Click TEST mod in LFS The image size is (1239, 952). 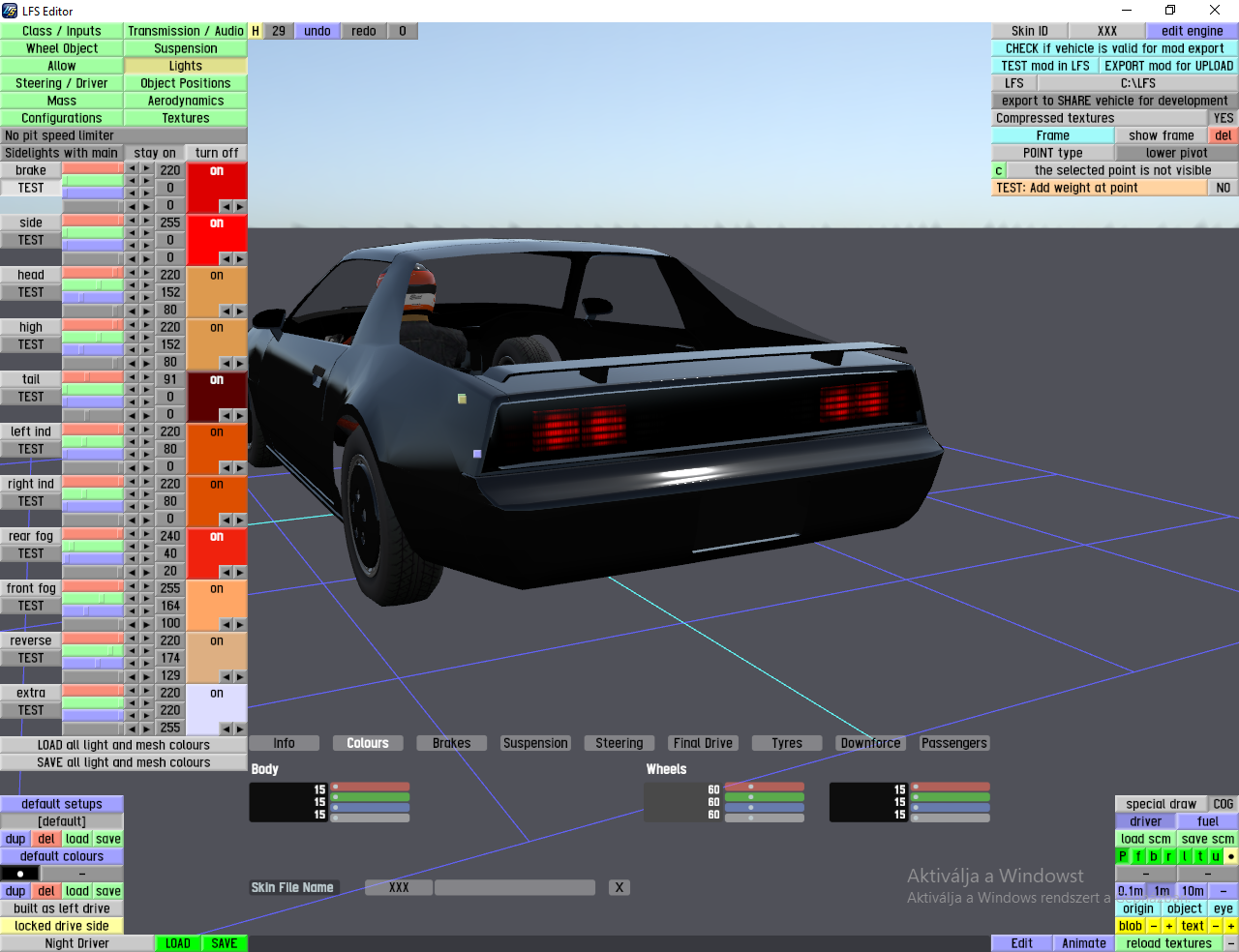[x=1045, y=66]
